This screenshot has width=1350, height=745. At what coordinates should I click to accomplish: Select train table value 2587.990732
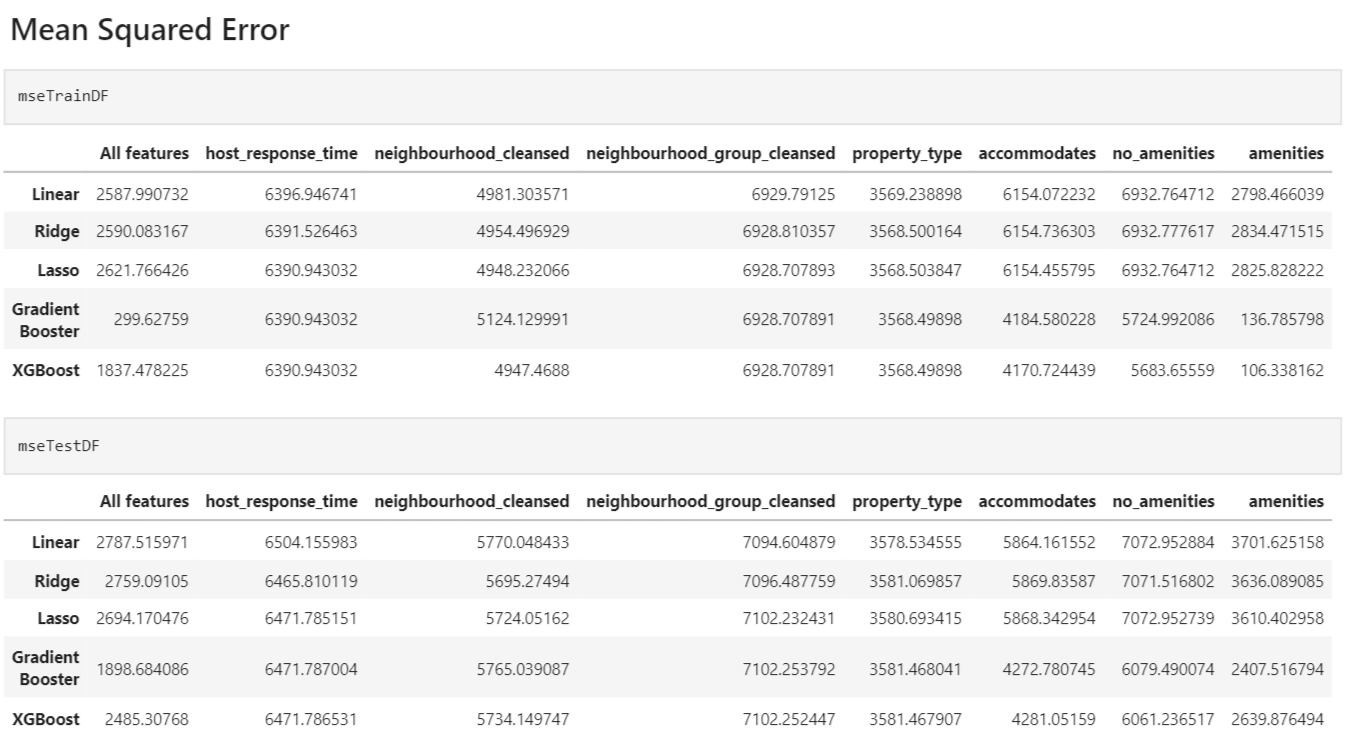142,194
